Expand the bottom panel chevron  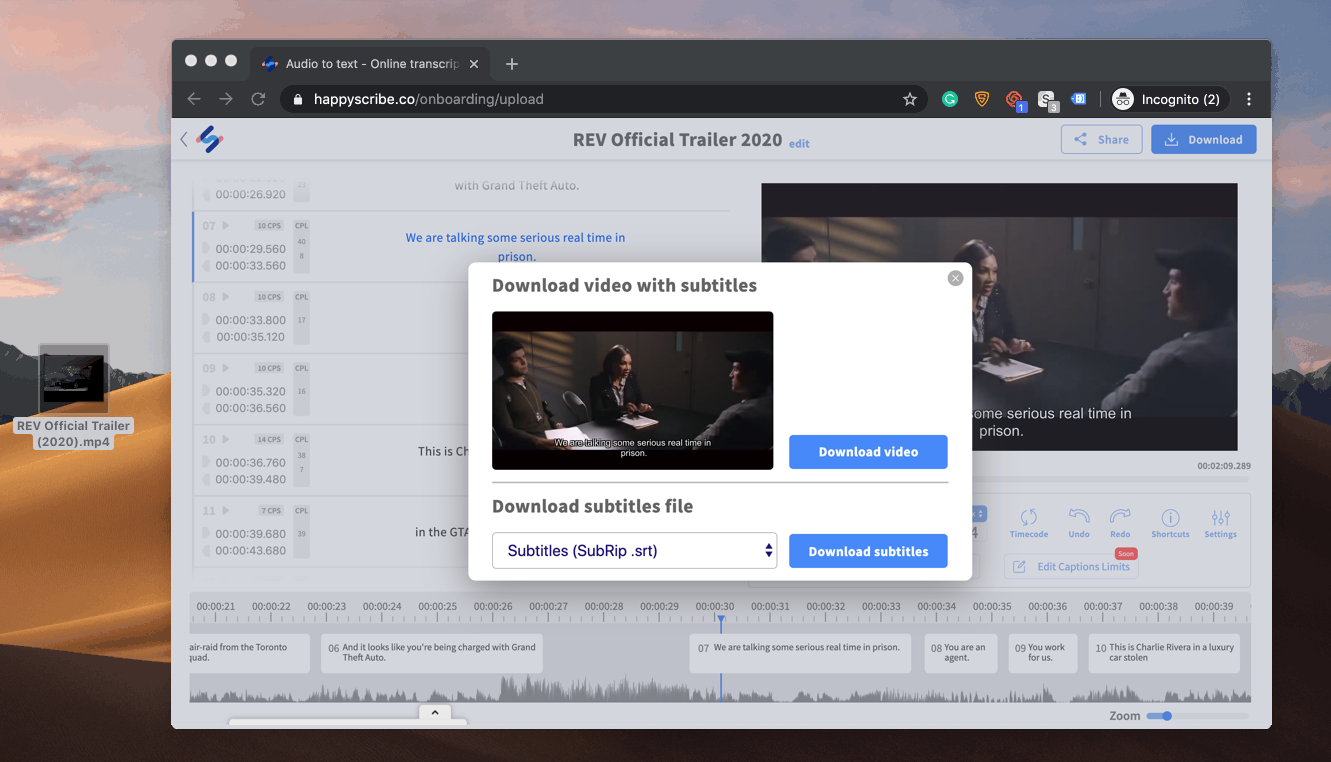434,713
